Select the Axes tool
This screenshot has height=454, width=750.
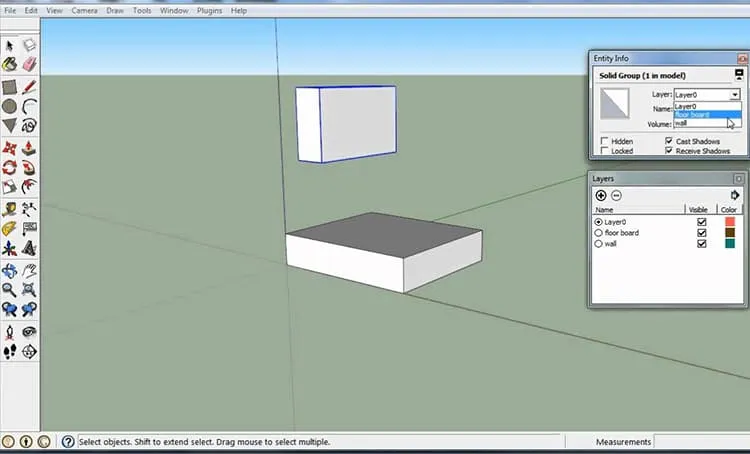[x=10, y=248]
